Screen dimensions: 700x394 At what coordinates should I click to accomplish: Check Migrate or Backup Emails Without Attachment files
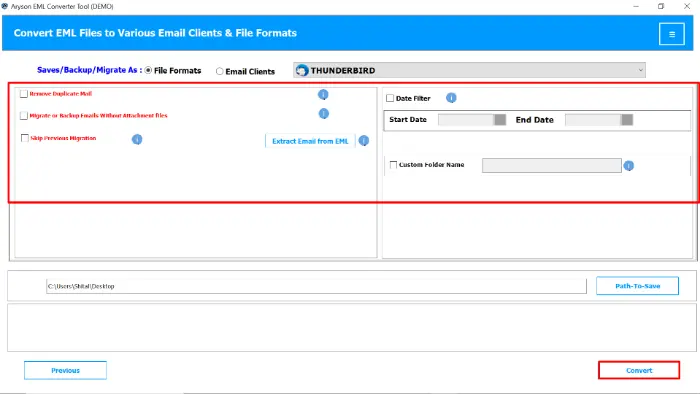tap(24, 116)
